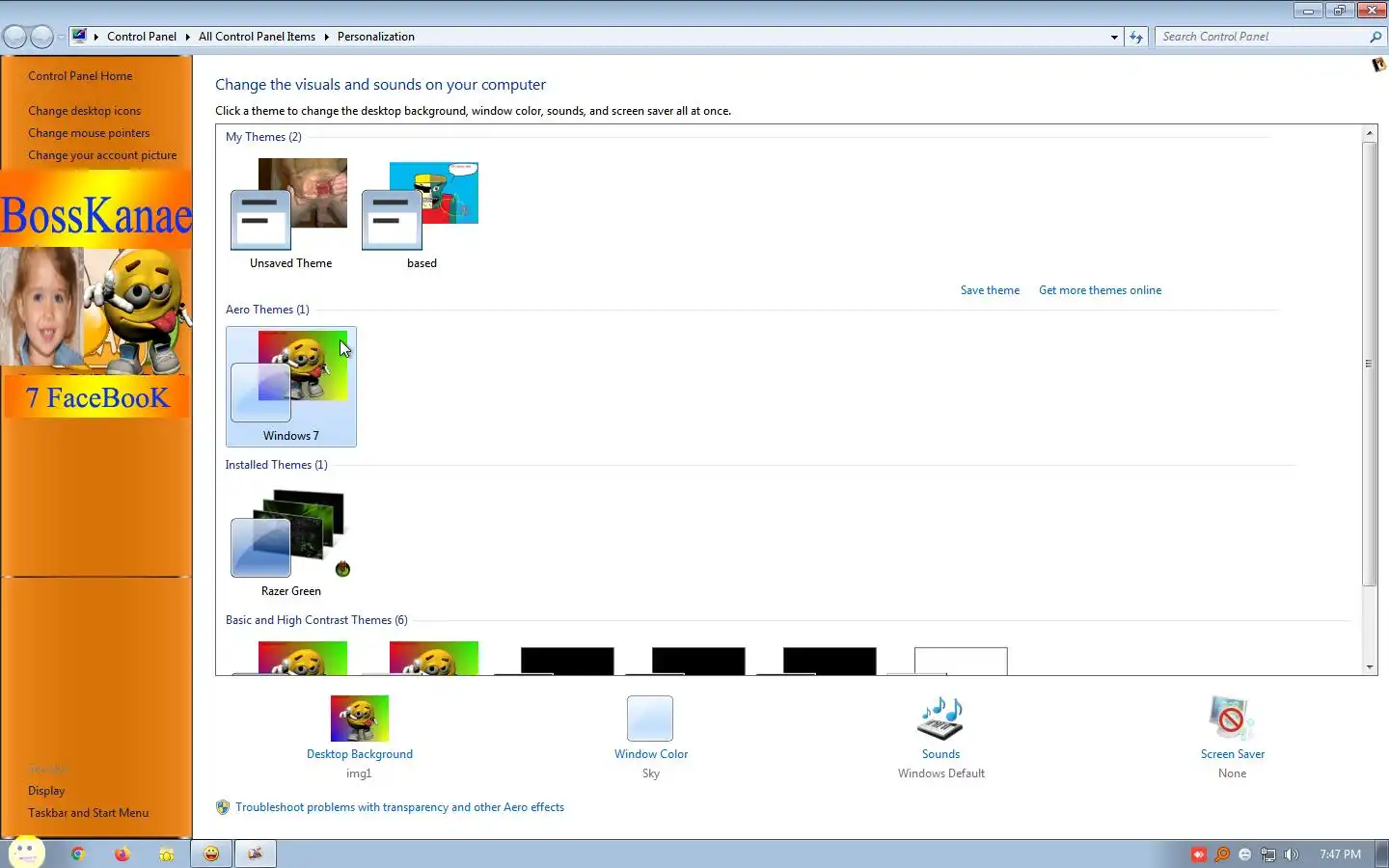Open Change desktop icons
The height and width of the screenshot is (868, 1389).
[84, 111]
